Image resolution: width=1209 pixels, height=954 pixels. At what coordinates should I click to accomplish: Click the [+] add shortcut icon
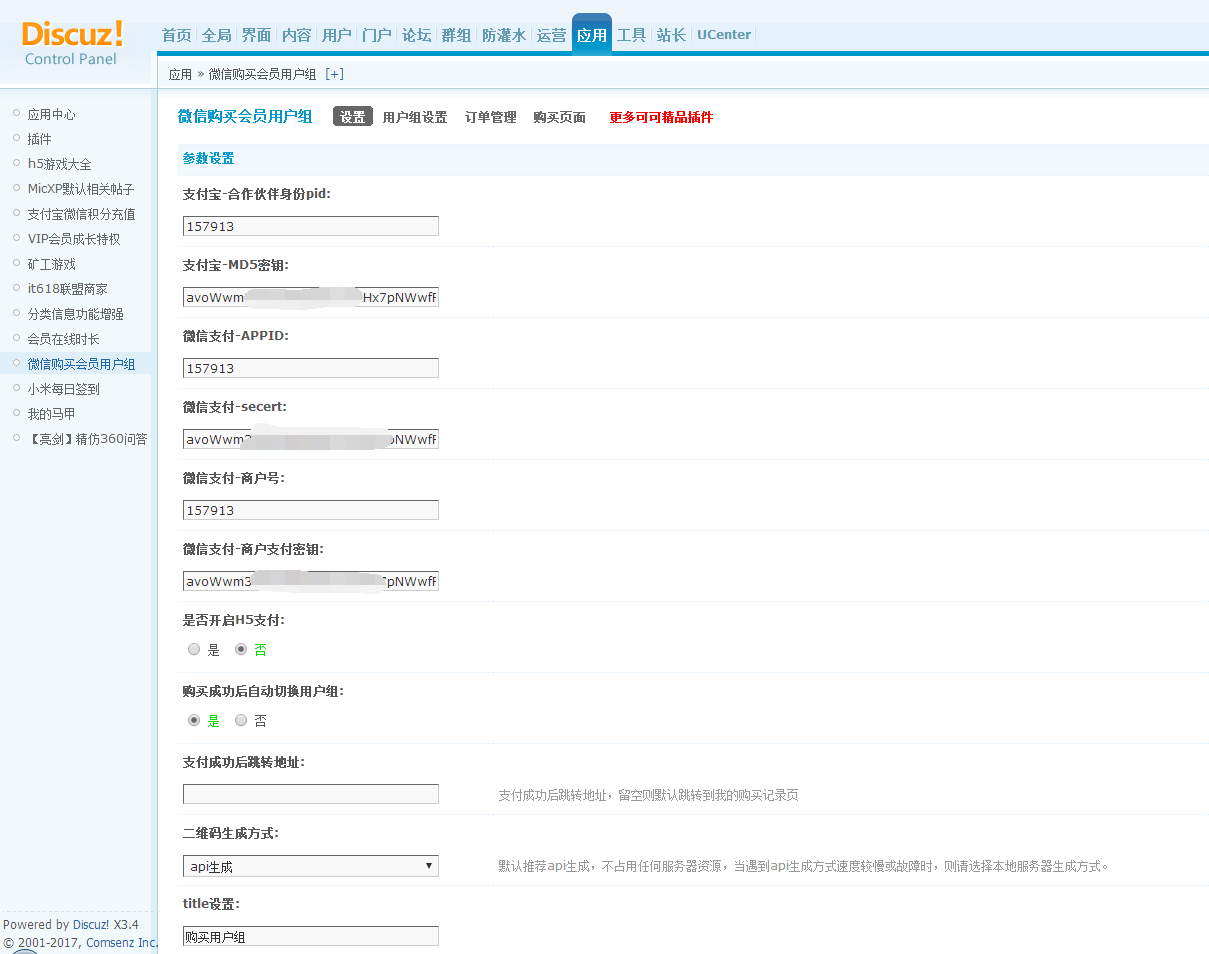click(335, 74)
